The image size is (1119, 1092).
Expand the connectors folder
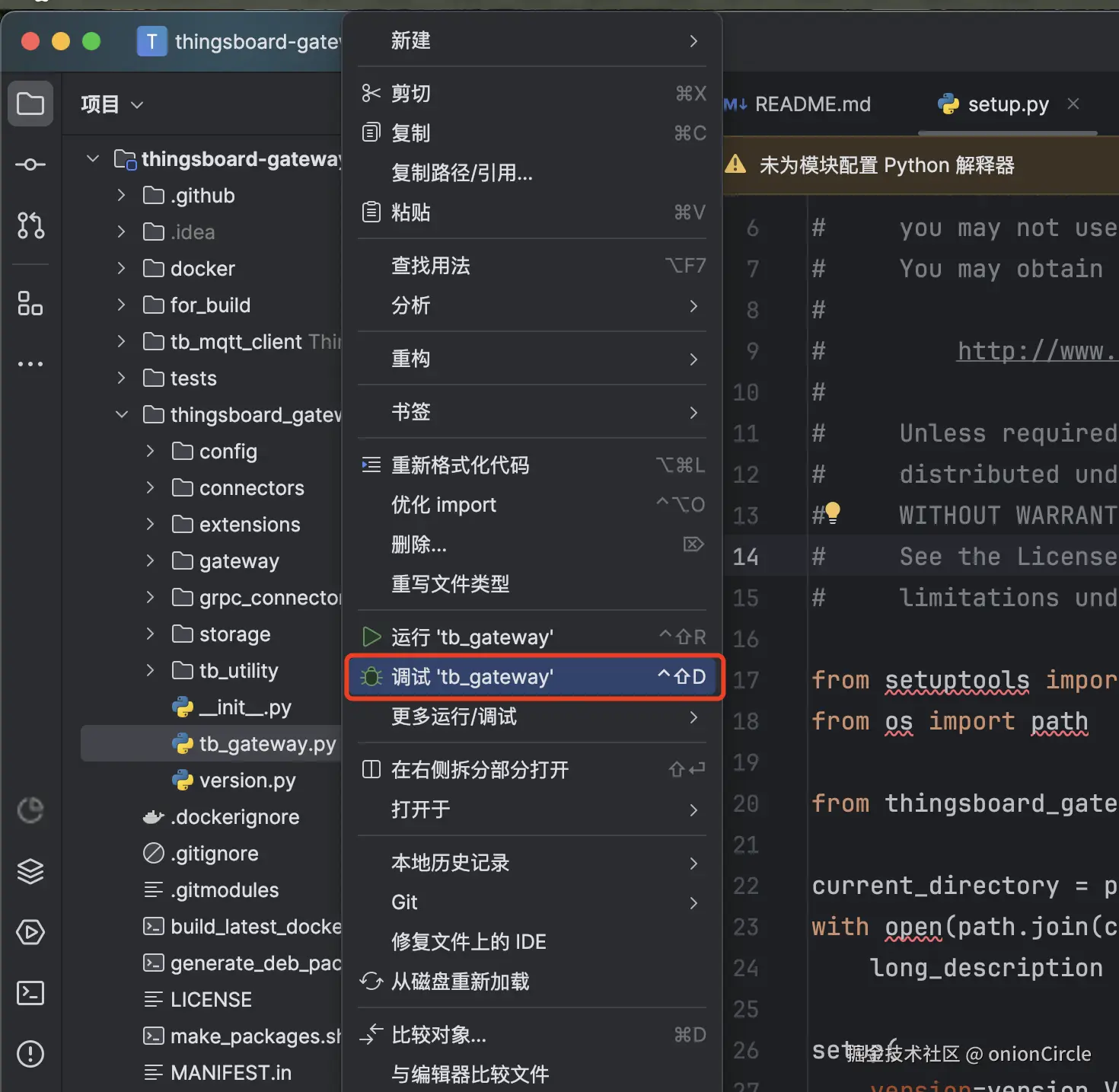coord(150,487)
